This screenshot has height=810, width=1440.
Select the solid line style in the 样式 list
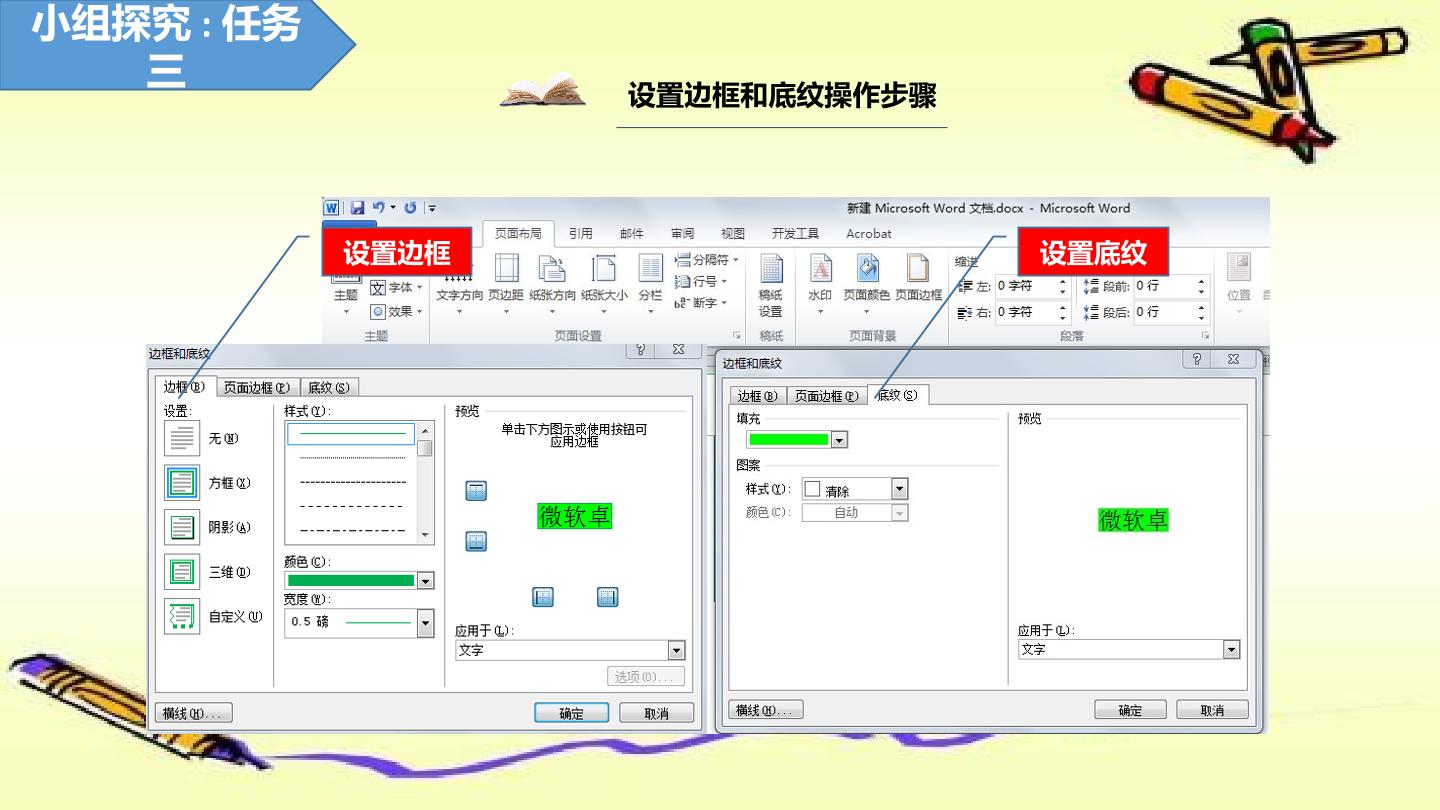pyautogui.click(x=351, y=434)
